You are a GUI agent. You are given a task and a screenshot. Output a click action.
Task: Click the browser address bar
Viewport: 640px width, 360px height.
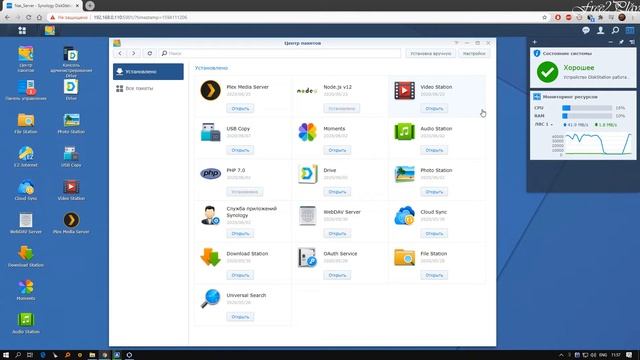[294, 18]
